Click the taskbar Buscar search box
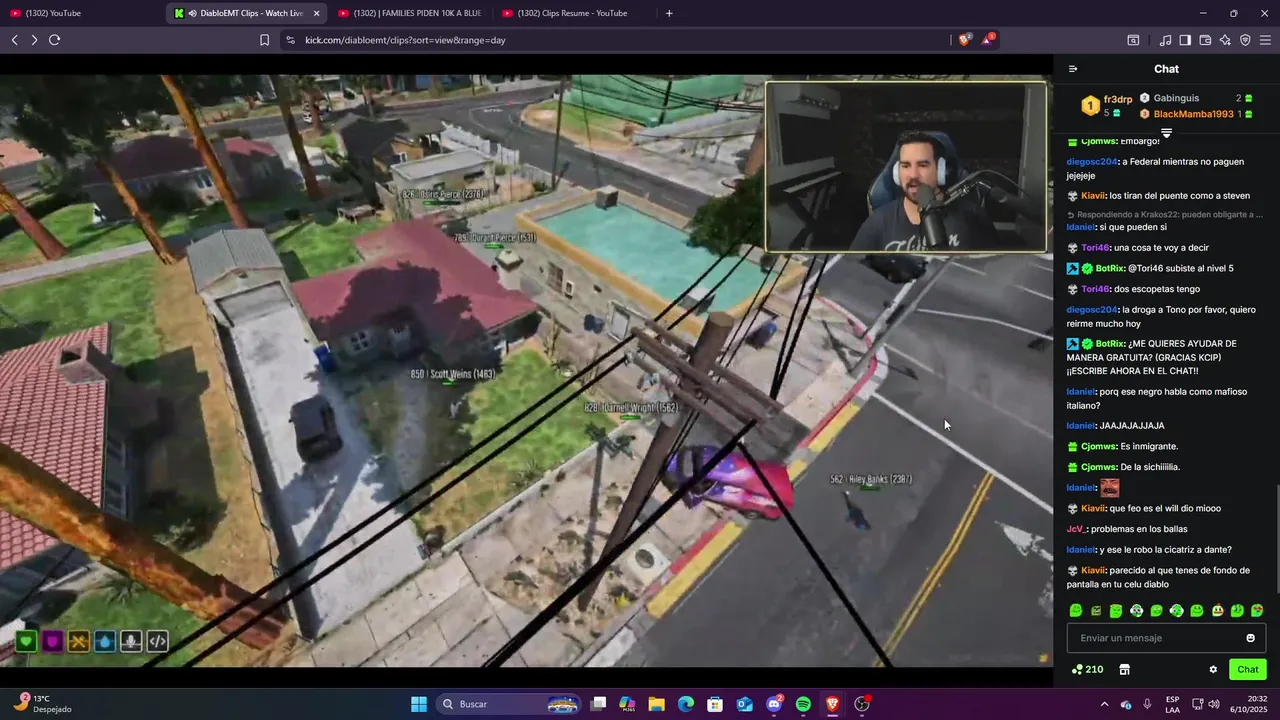Image resolution: width=1280 pixels, height=720 pixels. [510, 704]
